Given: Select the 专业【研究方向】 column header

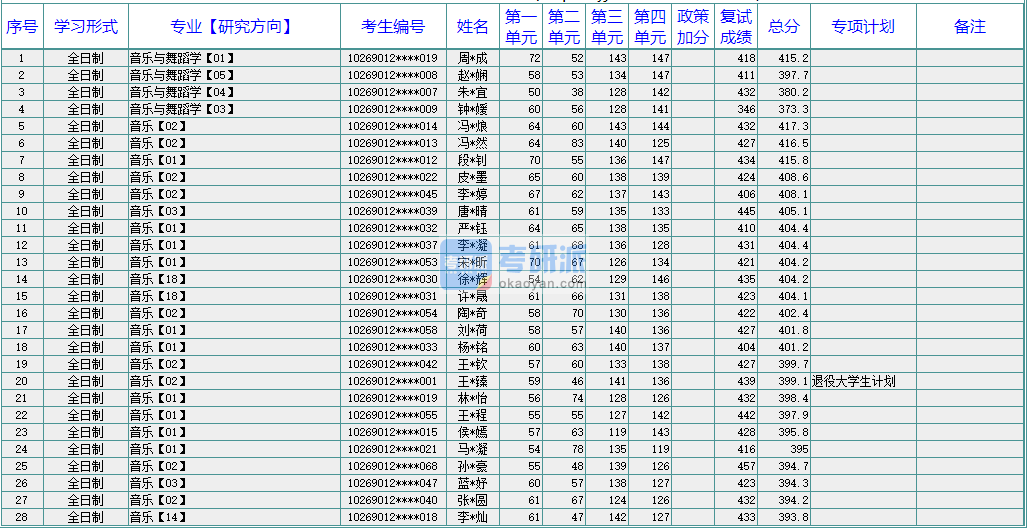Looking at the screenshot, I should (233, 27).
